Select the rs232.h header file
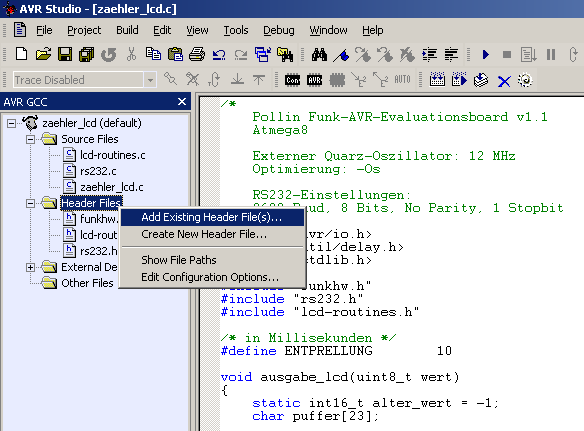The width and height of the screenshot is (584, 431). [x=98, y=251]
